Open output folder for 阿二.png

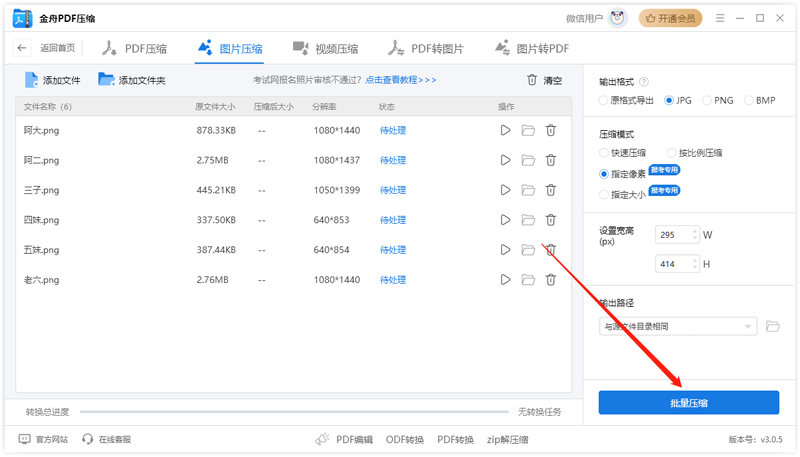pos(528,160)
